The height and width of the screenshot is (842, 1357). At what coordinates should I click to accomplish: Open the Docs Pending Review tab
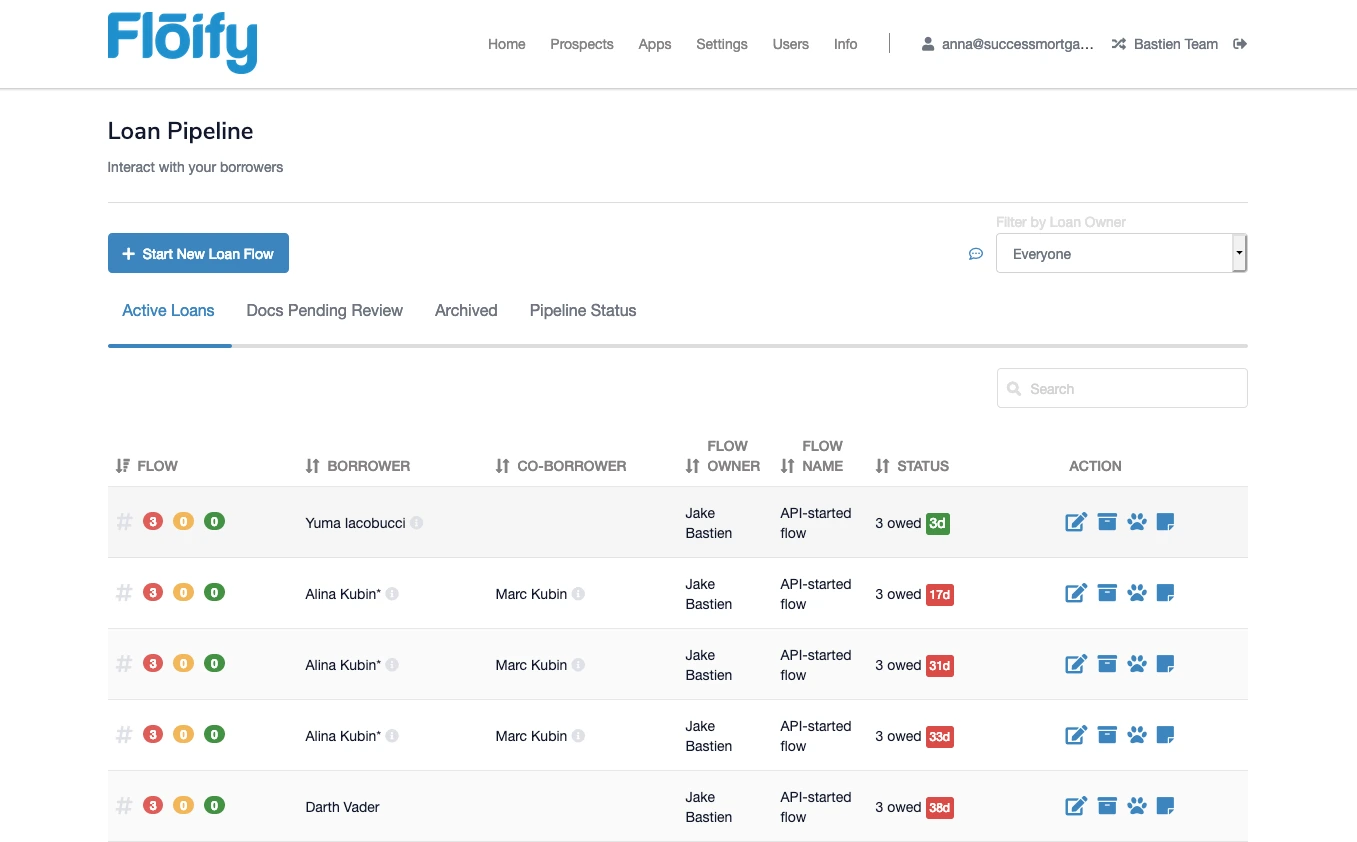coord(324,311)
